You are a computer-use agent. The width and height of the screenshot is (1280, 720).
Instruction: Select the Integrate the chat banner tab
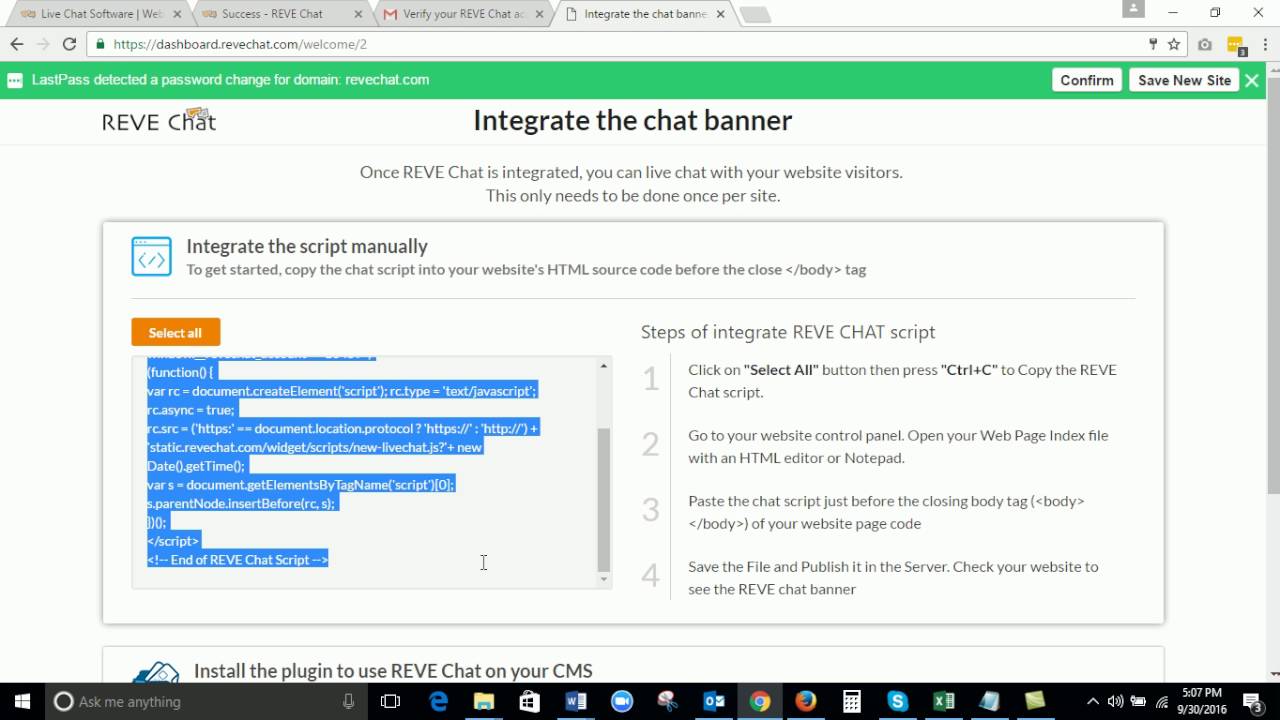[643, 14]
